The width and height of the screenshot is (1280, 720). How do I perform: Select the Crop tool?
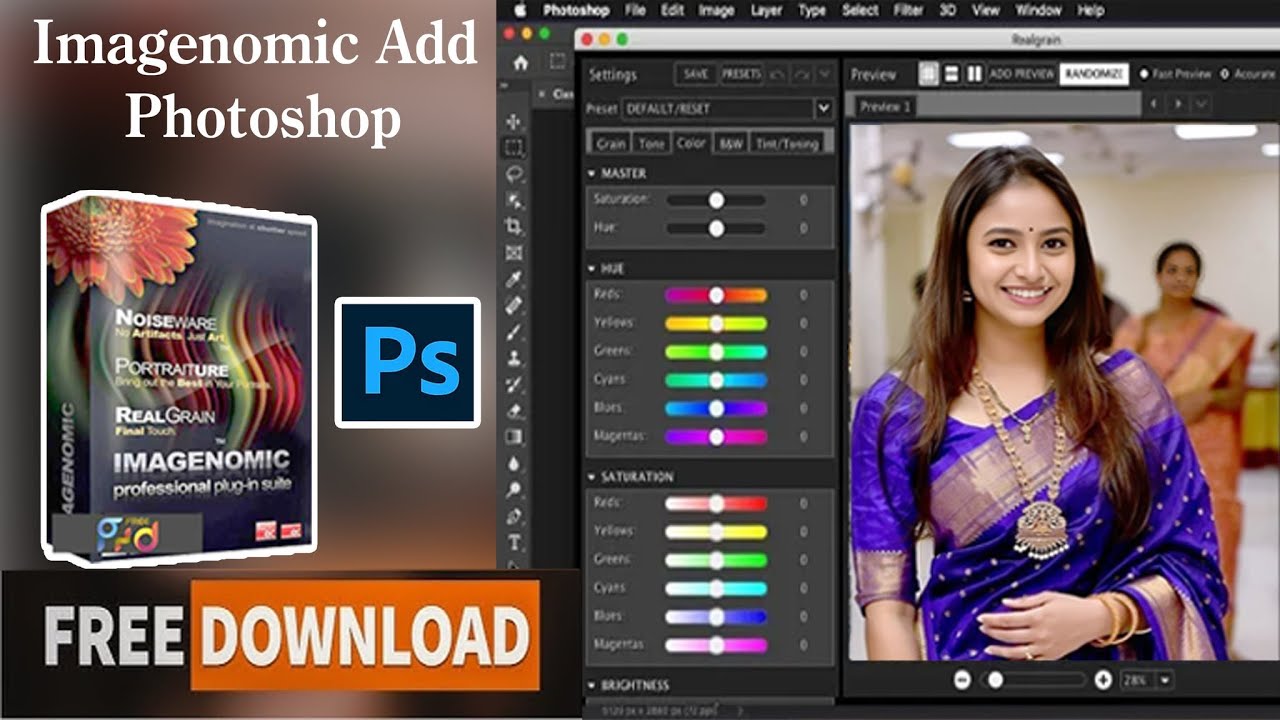pos(515,227)
